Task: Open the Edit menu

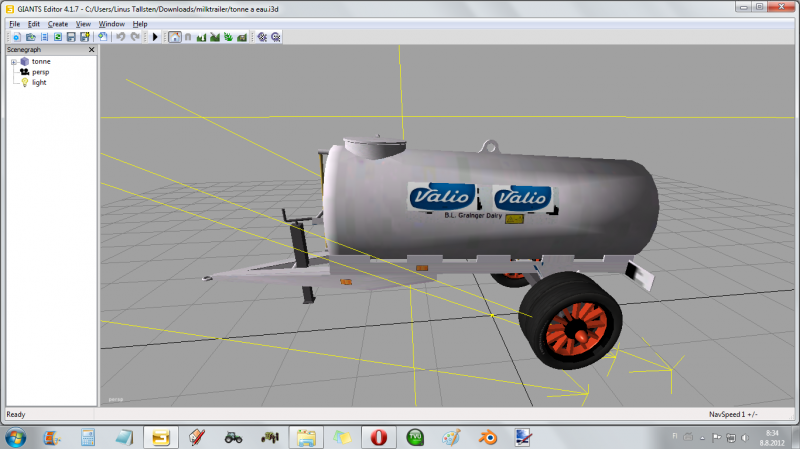Action: click(x=34, y=24)
